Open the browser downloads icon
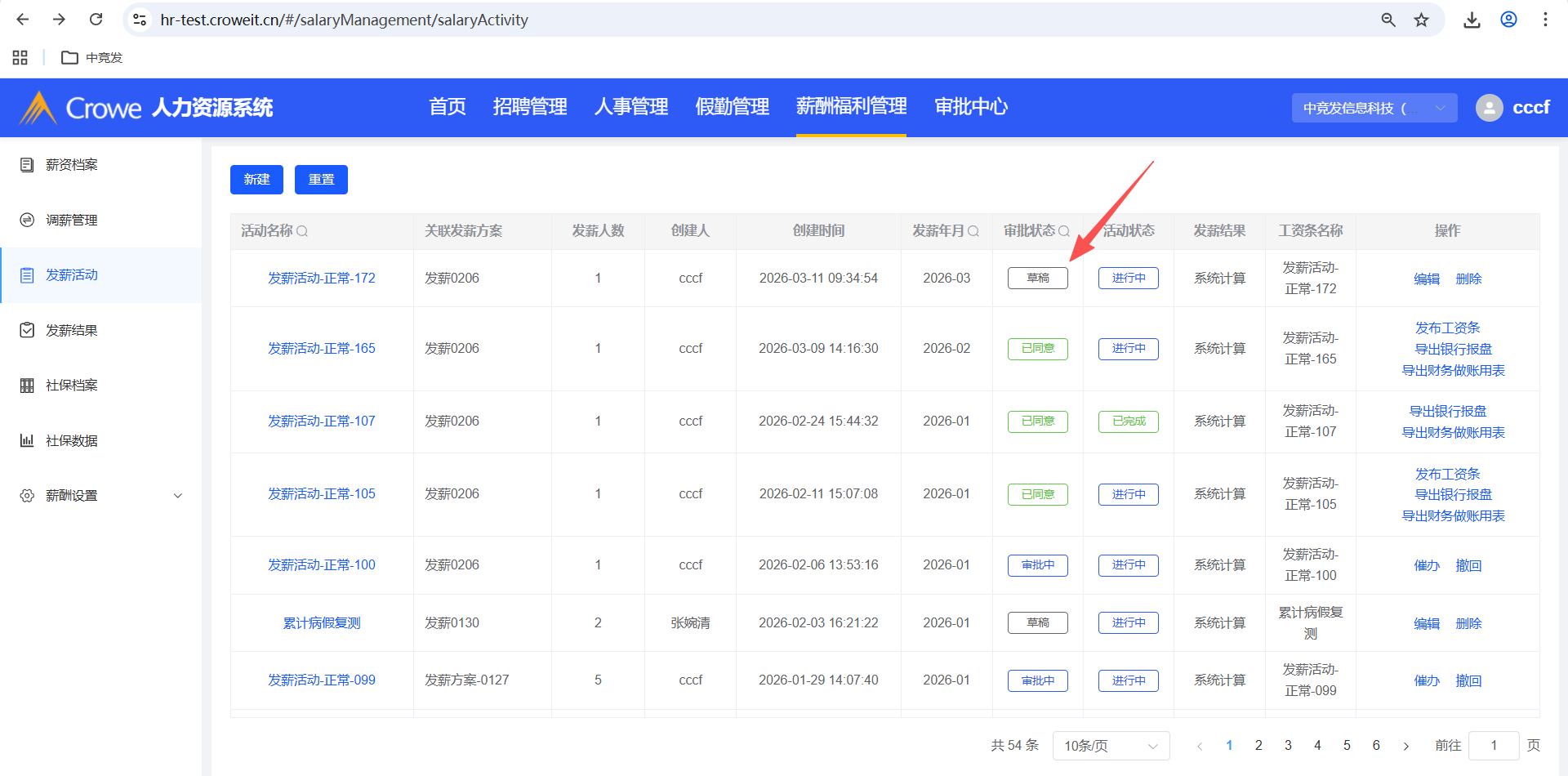The height and width of the screenshot is (776, 1568). click(1472, 20)
